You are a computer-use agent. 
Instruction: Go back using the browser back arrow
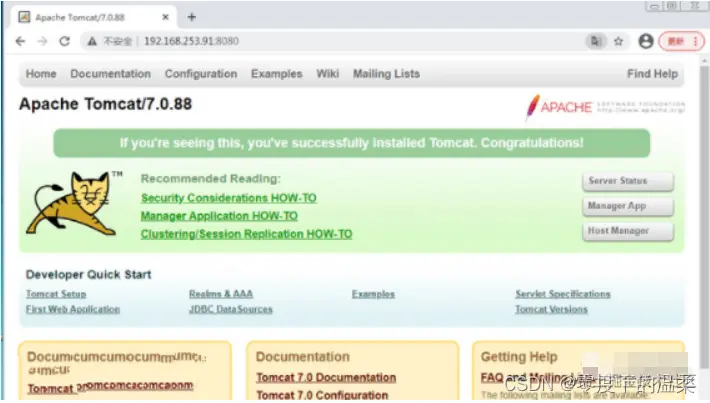pos(20,41)
